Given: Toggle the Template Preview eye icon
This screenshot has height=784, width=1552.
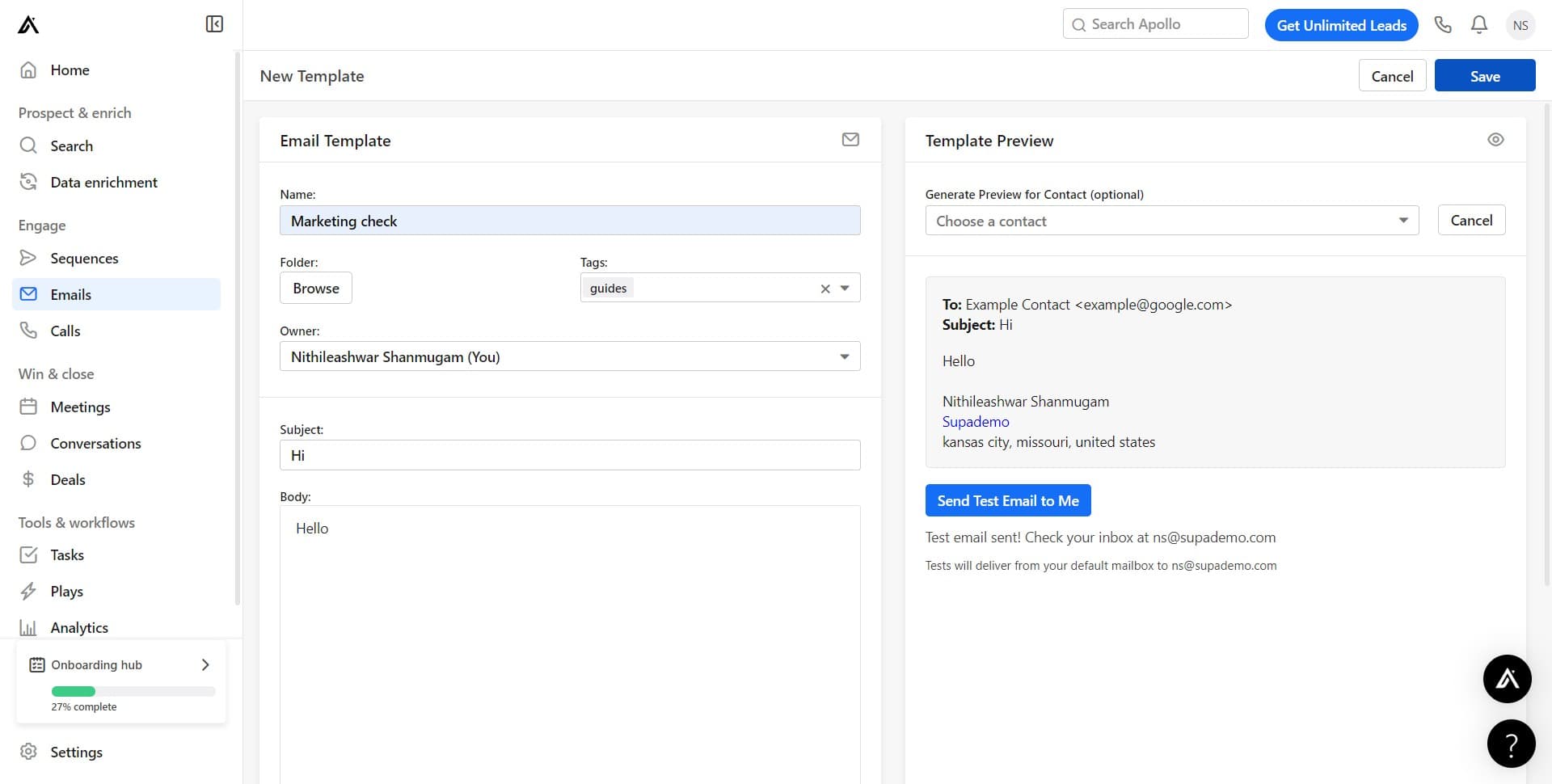Looking at the screenshot, I should point(1495,140).
